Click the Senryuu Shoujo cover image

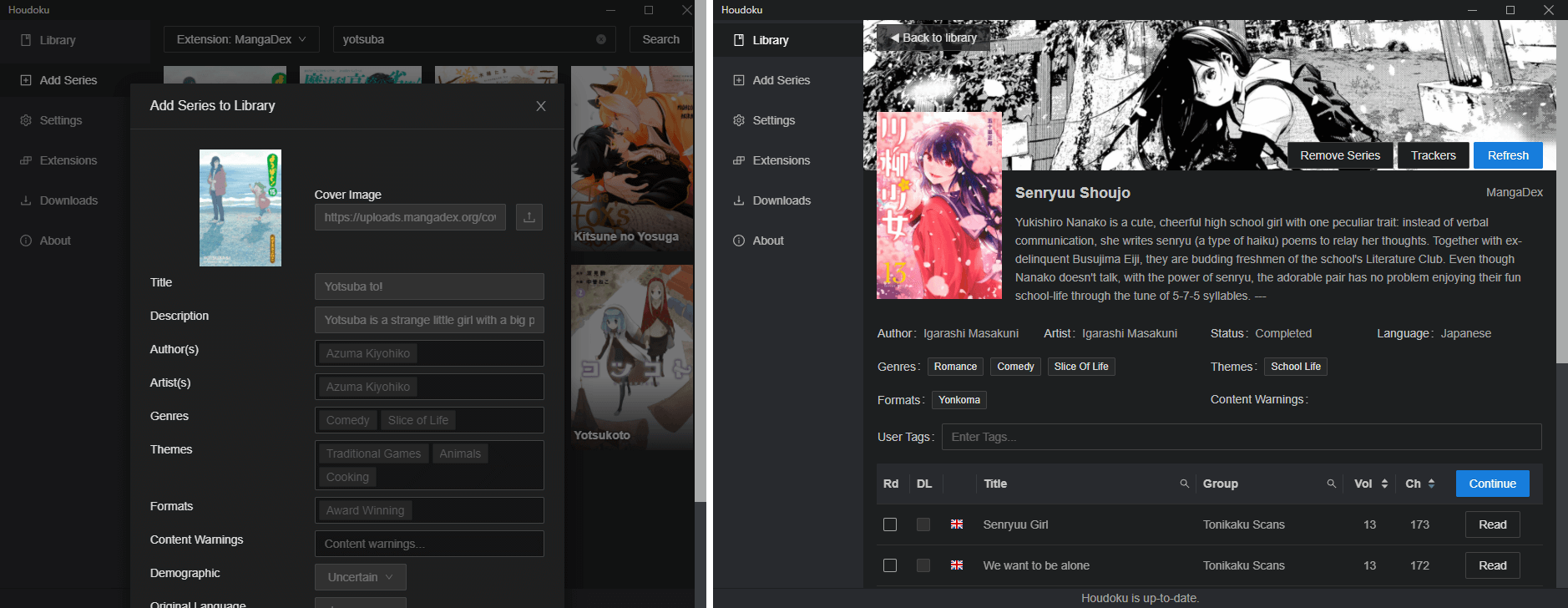939,205
